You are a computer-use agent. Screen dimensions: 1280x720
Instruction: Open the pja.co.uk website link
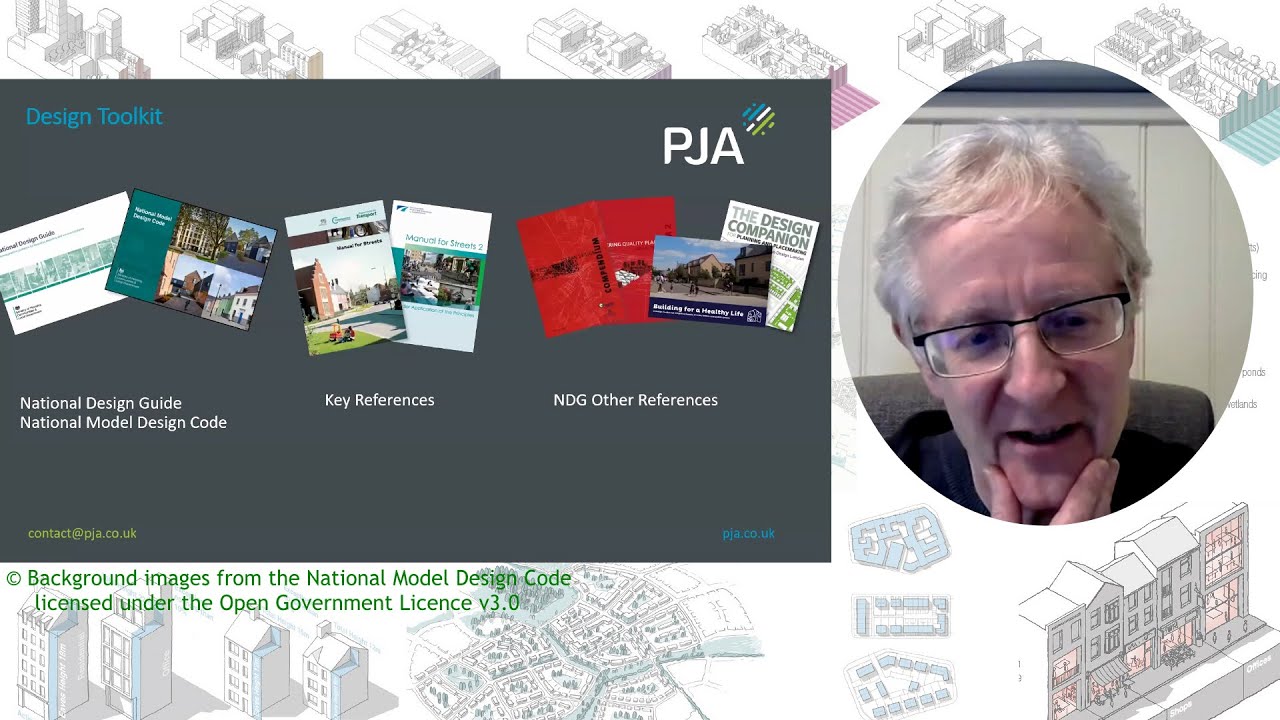tap(750, 533)
